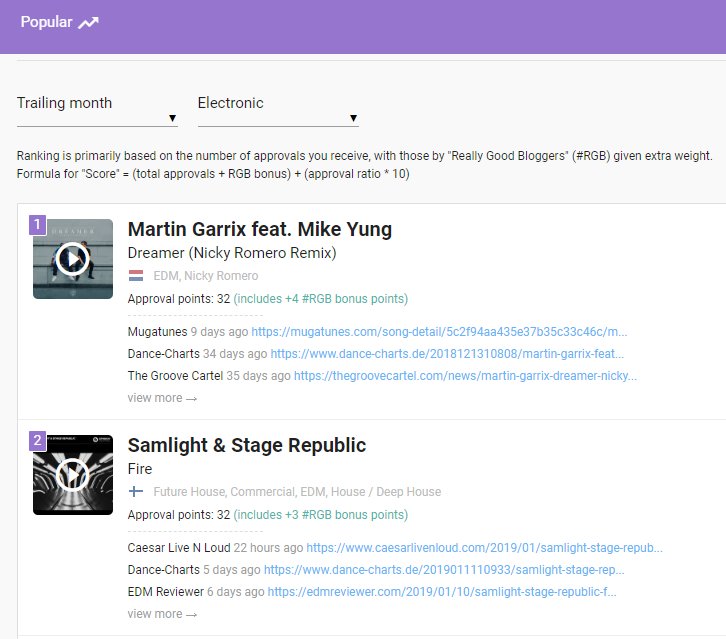Click the Dance-Charts name dated 34 days ago
The width and height of the screenshot is (726, 639).
tap(163, 354)
